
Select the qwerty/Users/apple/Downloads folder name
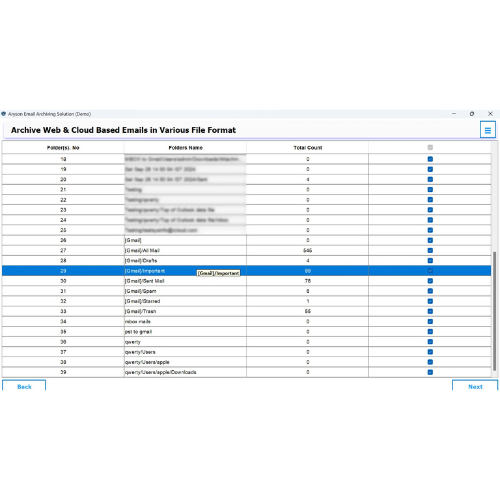click(161, 372)
